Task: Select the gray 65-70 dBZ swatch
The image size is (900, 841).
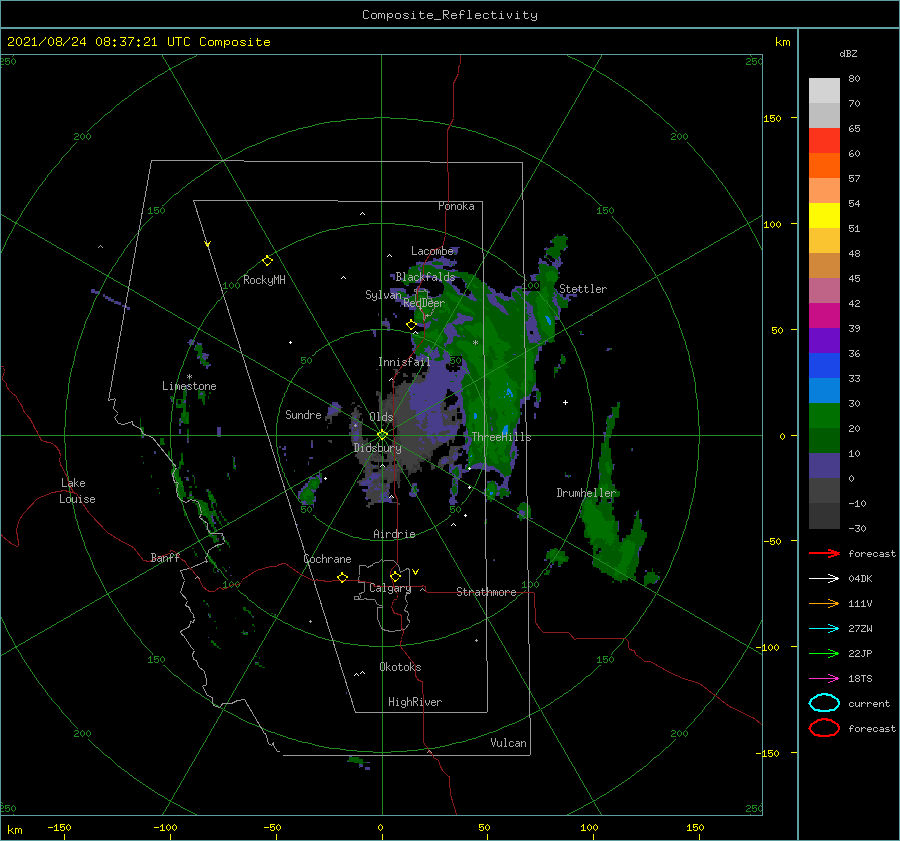Action: (x=824, y=115)
